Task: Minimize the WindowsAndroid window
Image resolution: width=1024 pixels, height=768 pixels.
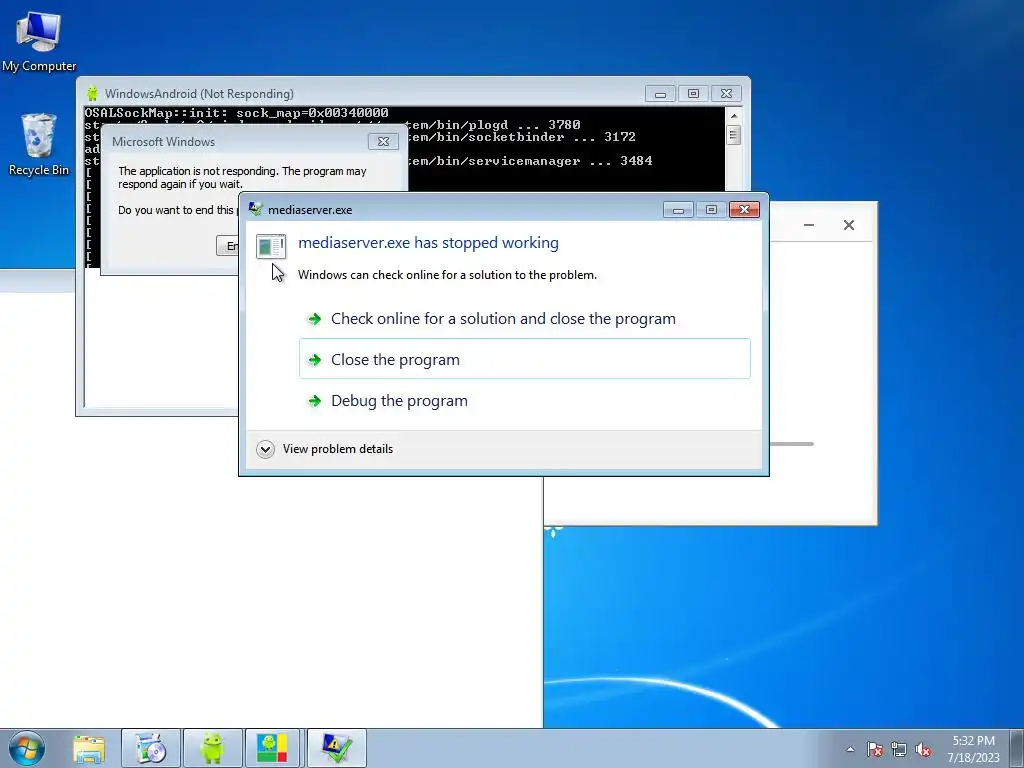Action: (660, 94)
